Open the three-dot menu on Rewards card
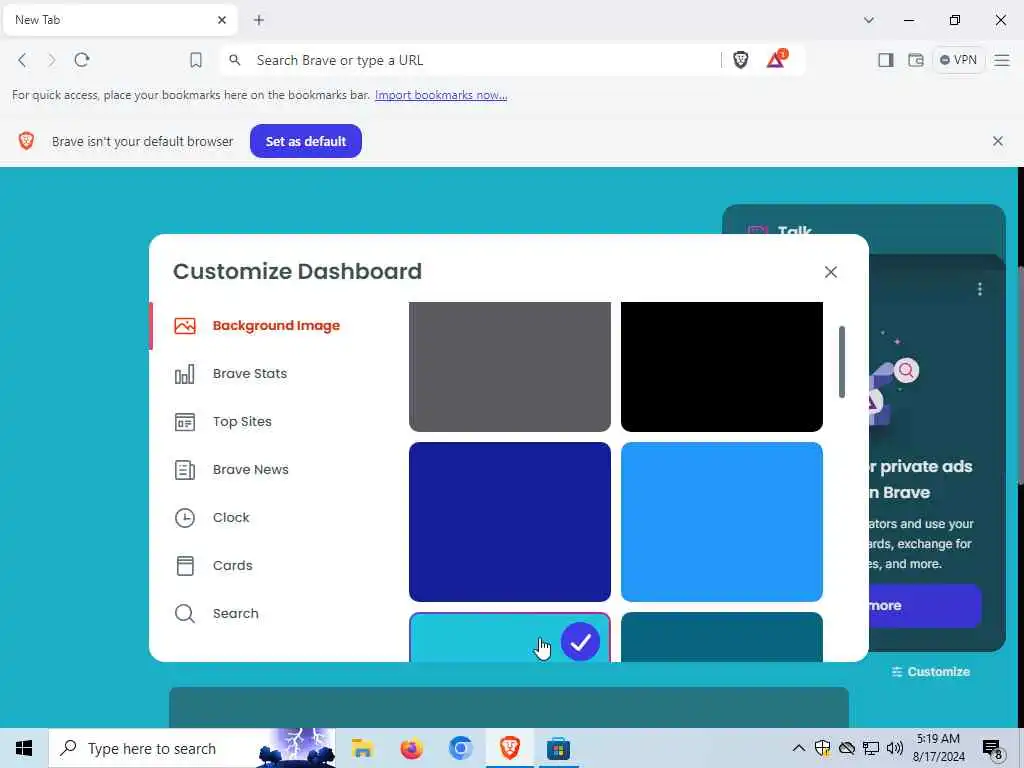1024x768 pixels. pos(980,289)
